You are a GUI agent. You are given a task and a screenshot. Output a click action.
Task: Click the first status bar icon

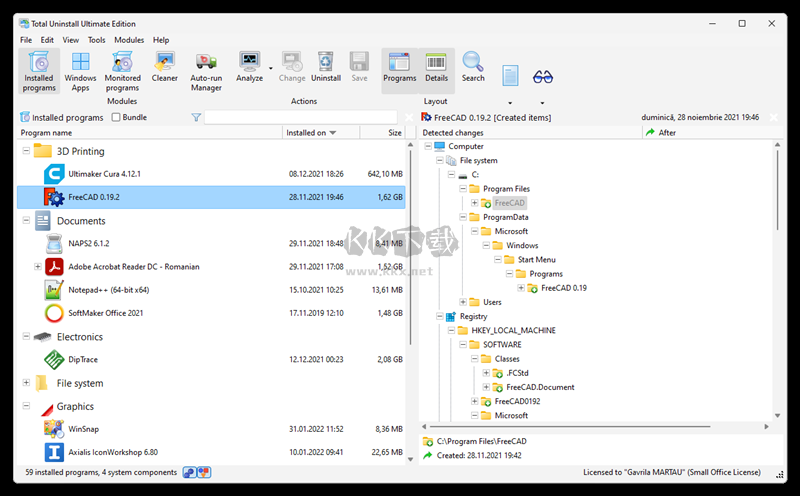pos(189,473)
